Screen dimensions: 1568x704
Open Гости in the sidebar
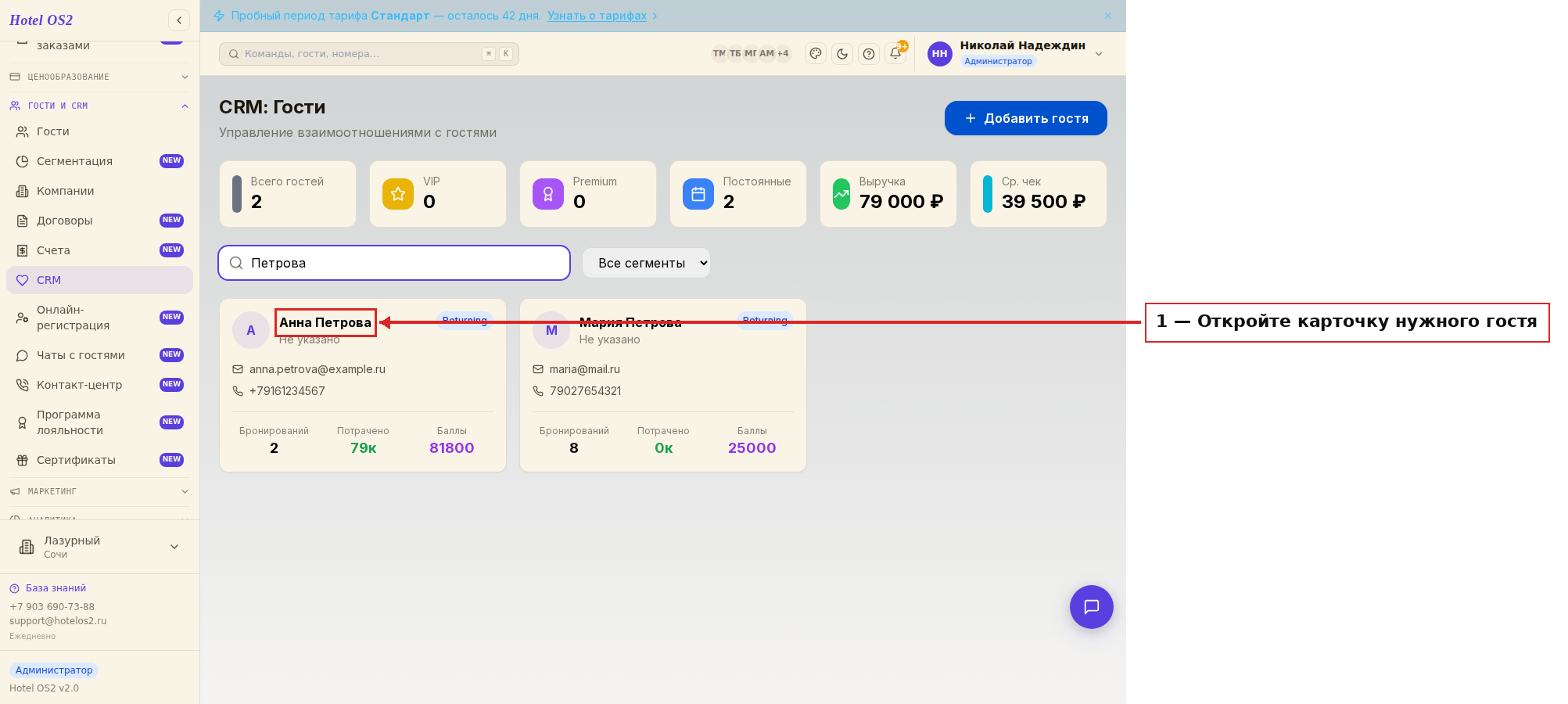tap(99, 131)
